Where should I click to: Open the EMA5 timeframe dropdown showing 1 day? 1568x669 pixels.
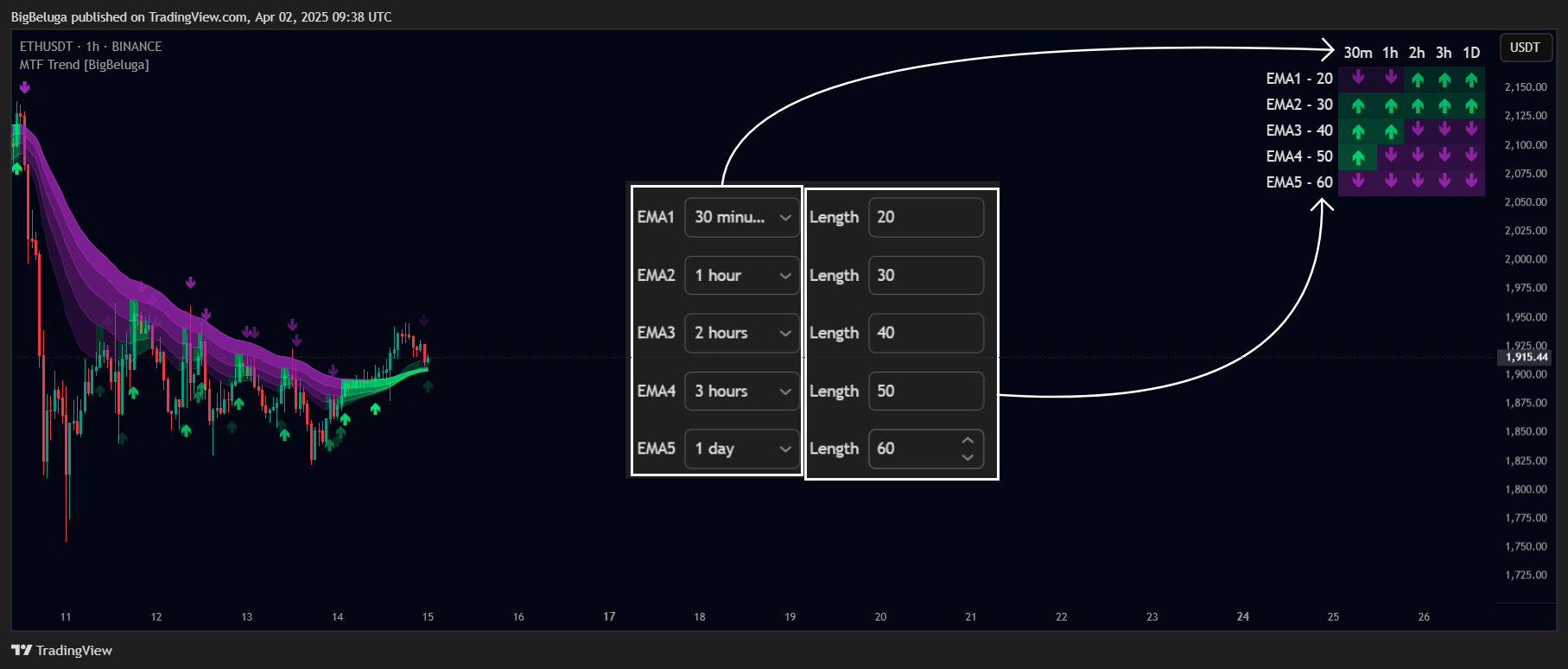point(741,449)
